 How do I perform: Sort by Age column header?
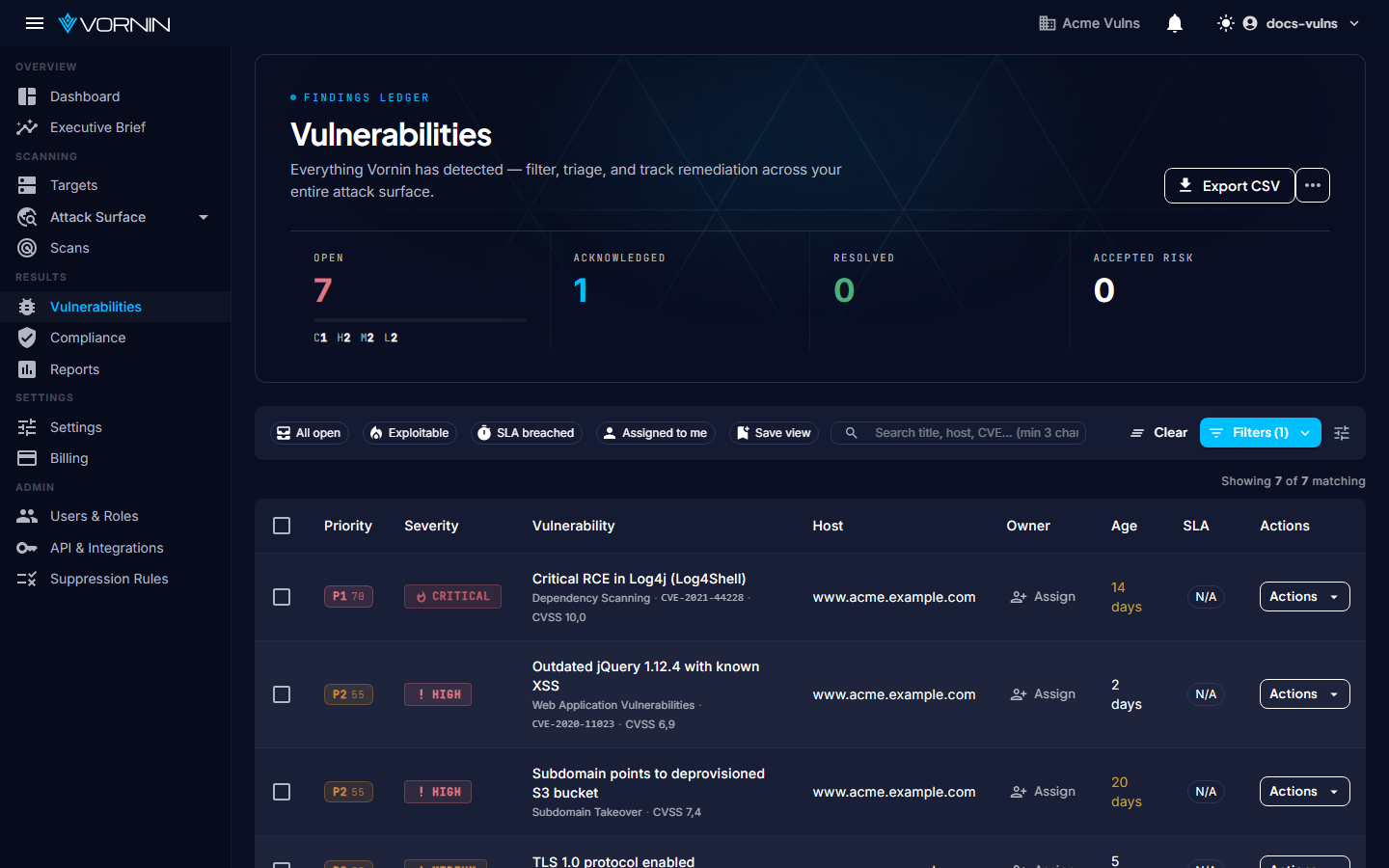coord(1124,526)
